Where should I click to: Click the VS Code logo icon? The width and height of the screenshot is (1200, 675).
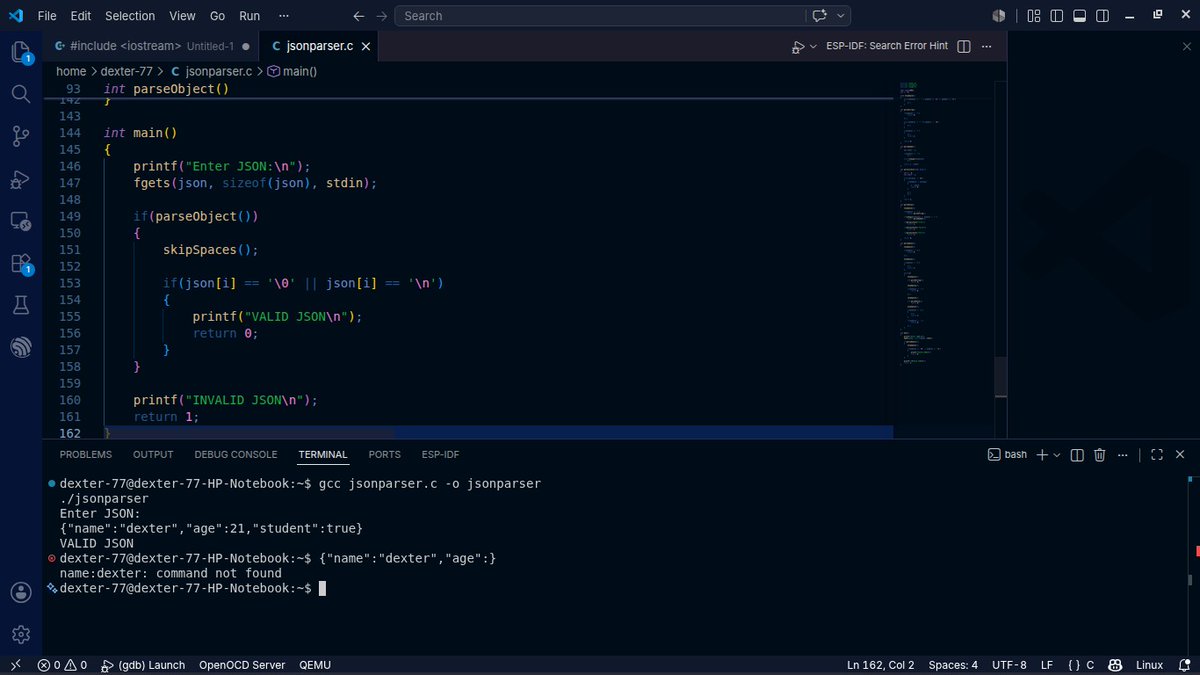tap(15, 16)
